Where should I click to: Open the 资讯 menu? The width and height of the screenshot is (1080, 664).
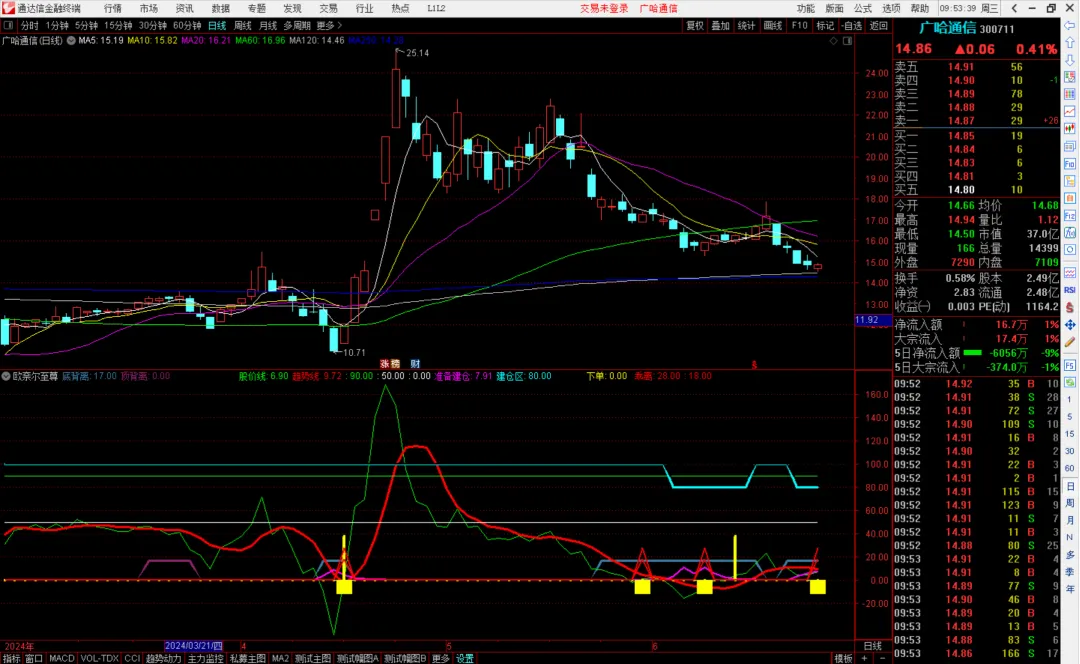tap(185, 8)
